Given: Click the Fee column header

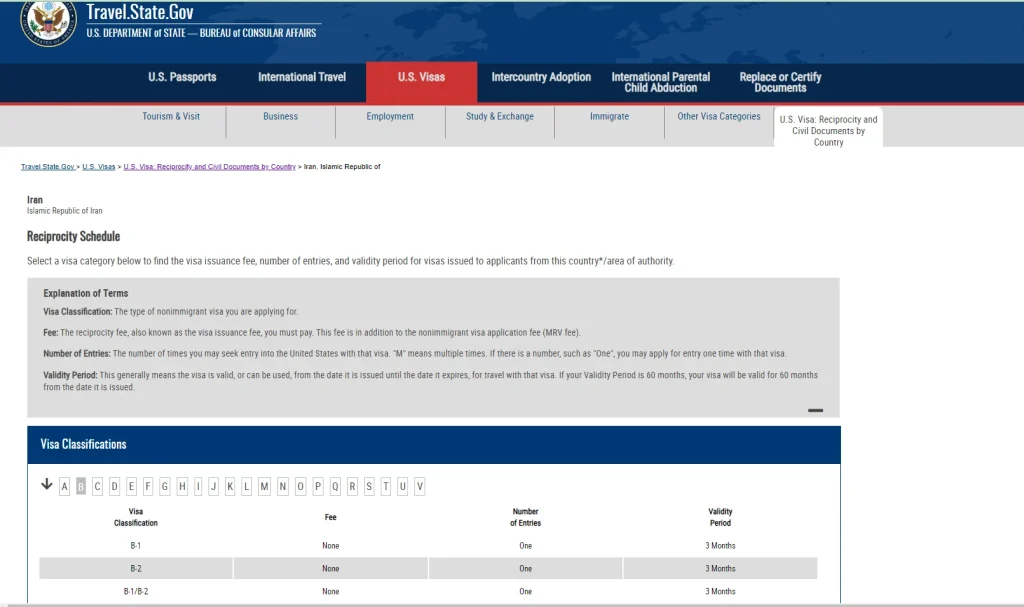Looking at the screenshot, I should pyautogui.click(x=330, y=517).
